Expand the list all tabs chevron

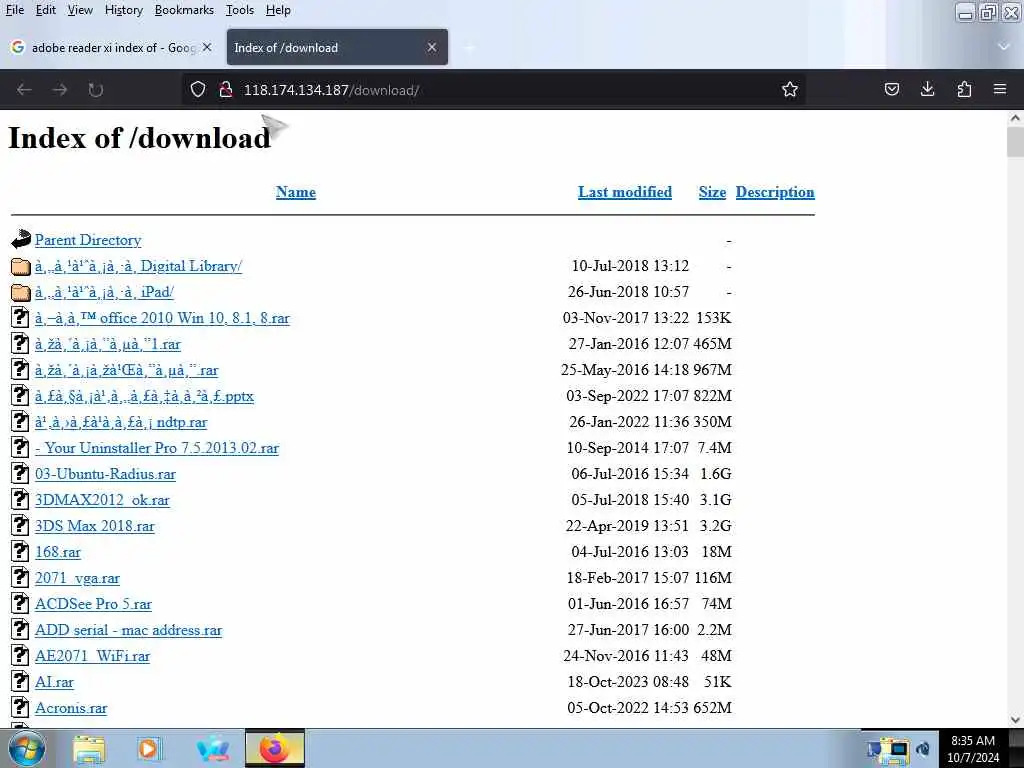click(x=1004, y=46)
